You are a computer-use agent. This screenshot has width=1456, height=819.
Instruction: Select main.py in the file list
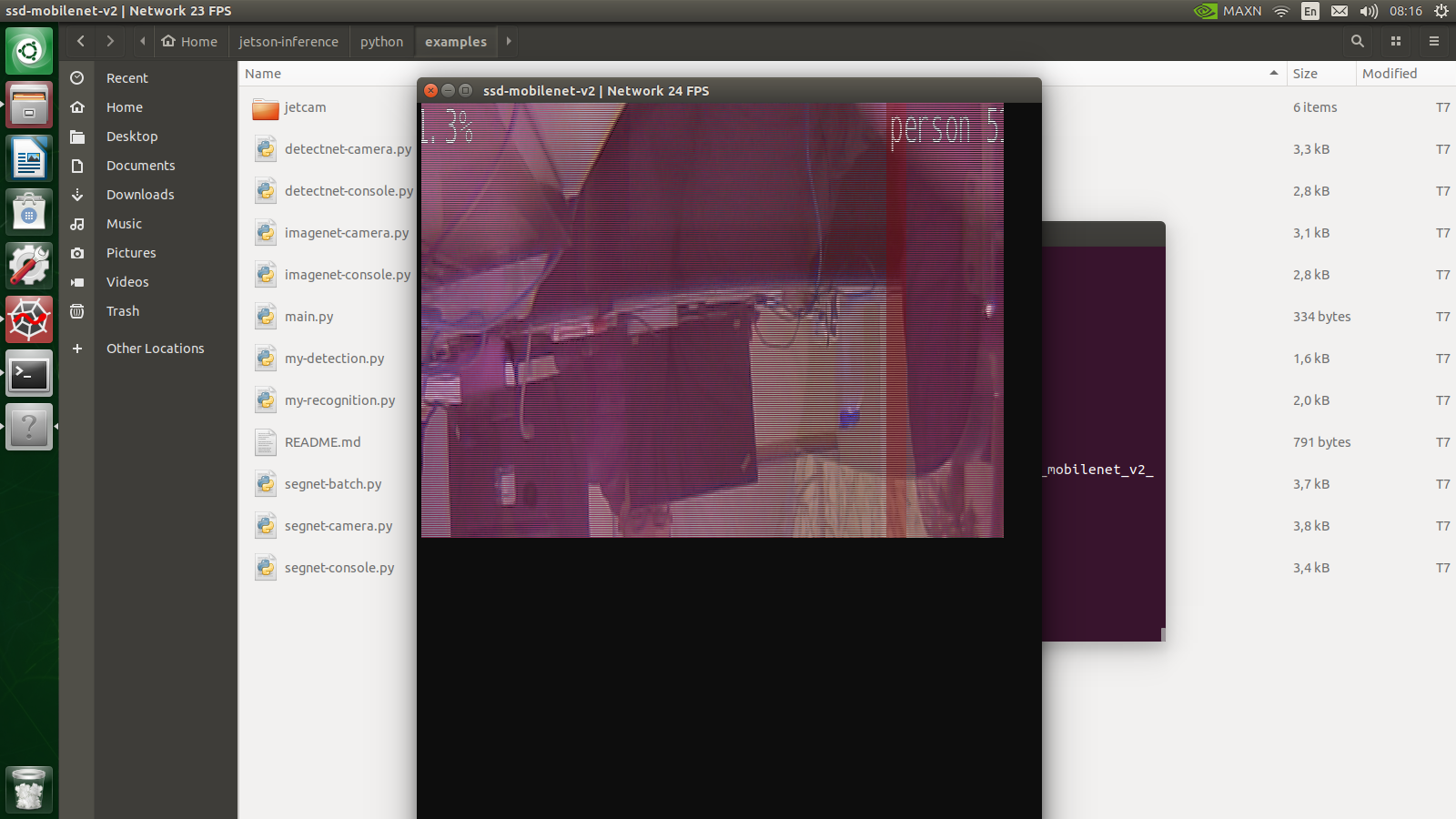[308, 316]
